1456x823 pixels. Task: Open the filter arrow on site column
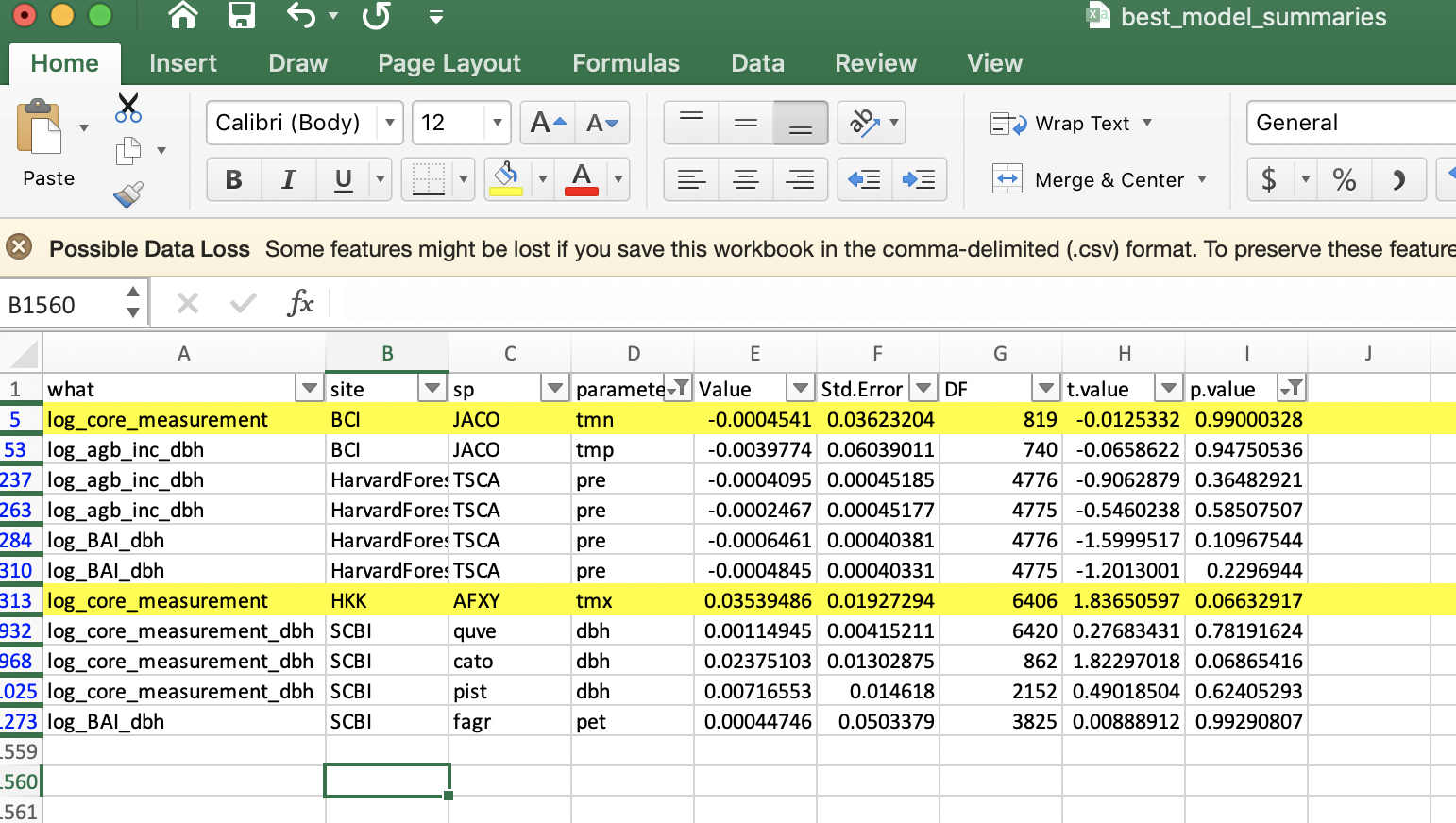[x=432, y=388]
